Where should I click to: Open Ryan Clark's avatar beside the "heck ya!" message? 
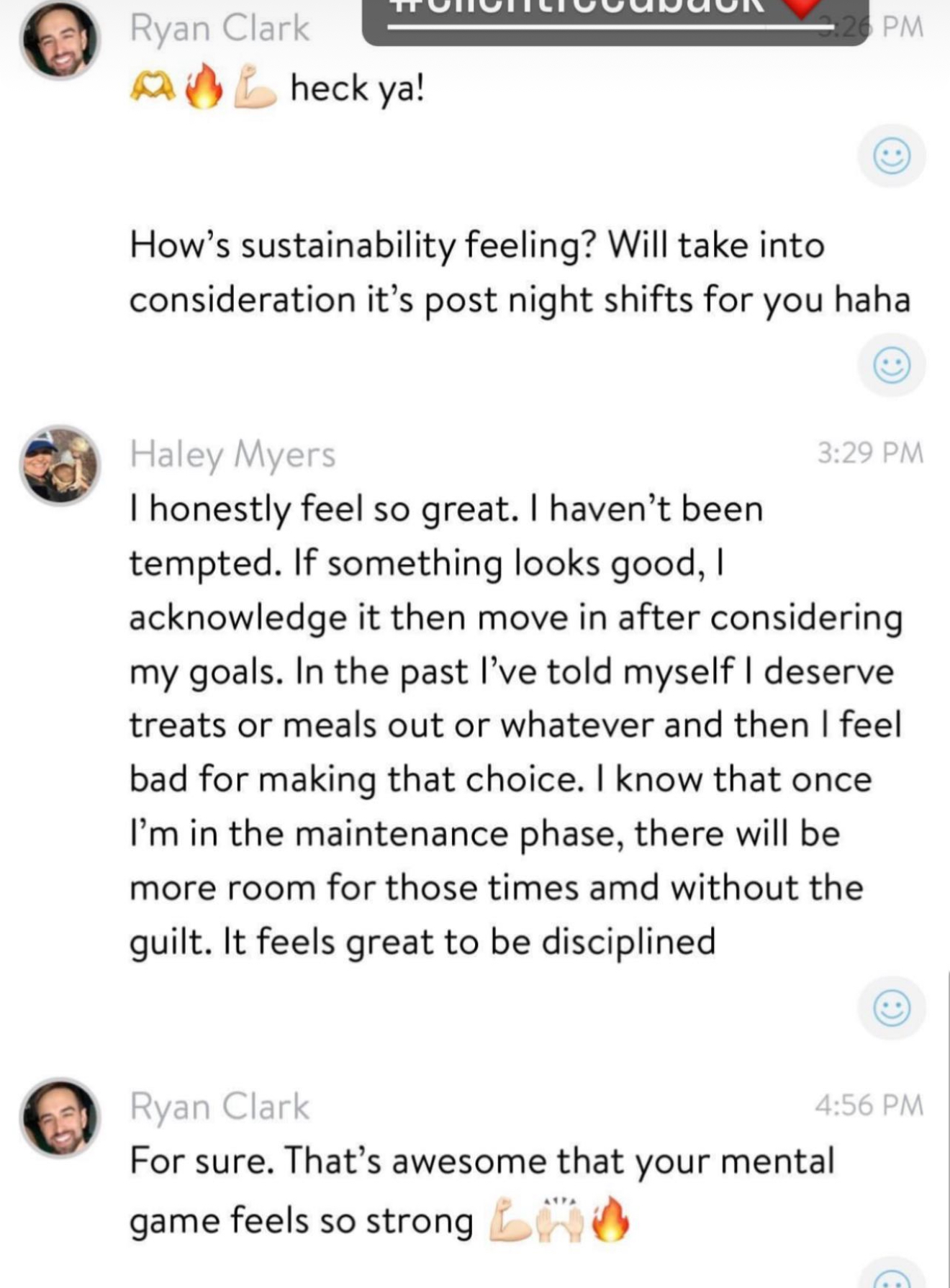[60, 40]
